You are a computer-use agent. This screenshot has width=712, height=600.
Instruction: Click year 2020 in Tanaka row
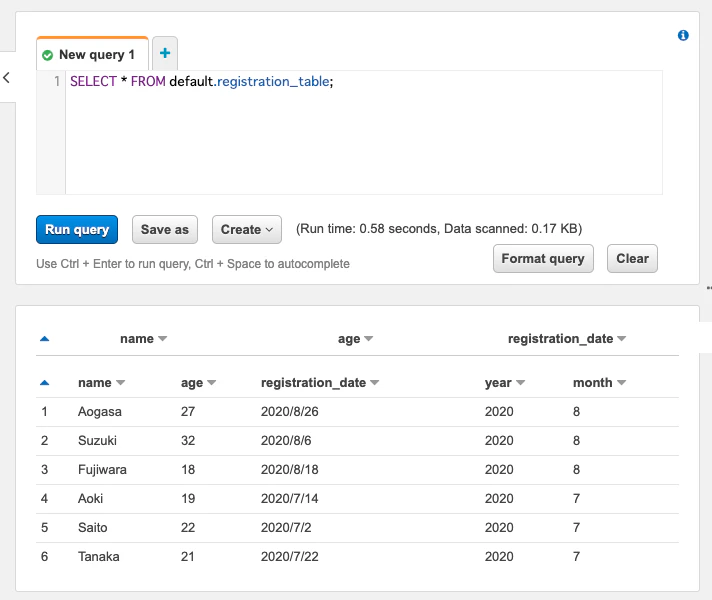(499, 557)
